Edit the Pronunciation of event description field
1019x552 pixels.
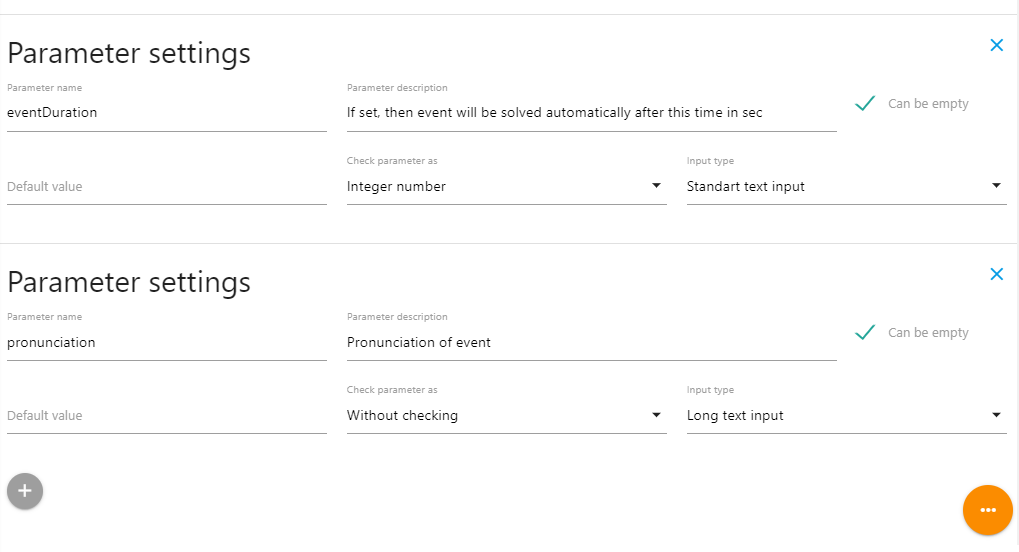[590, 342]
